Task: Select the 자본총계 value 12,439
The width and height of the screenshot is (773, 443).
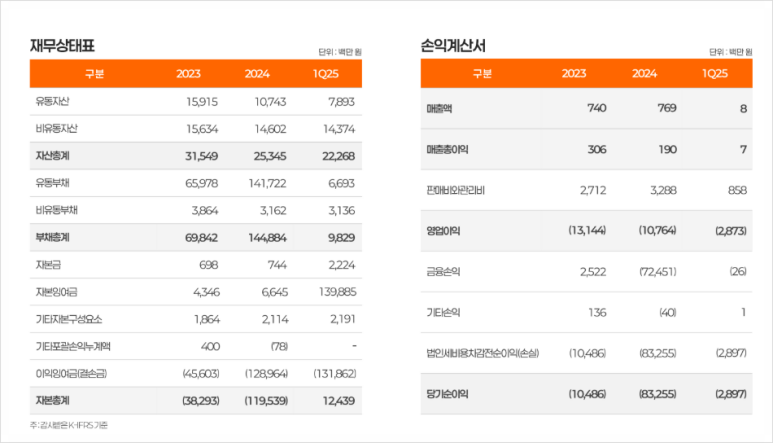Action: 339,401
